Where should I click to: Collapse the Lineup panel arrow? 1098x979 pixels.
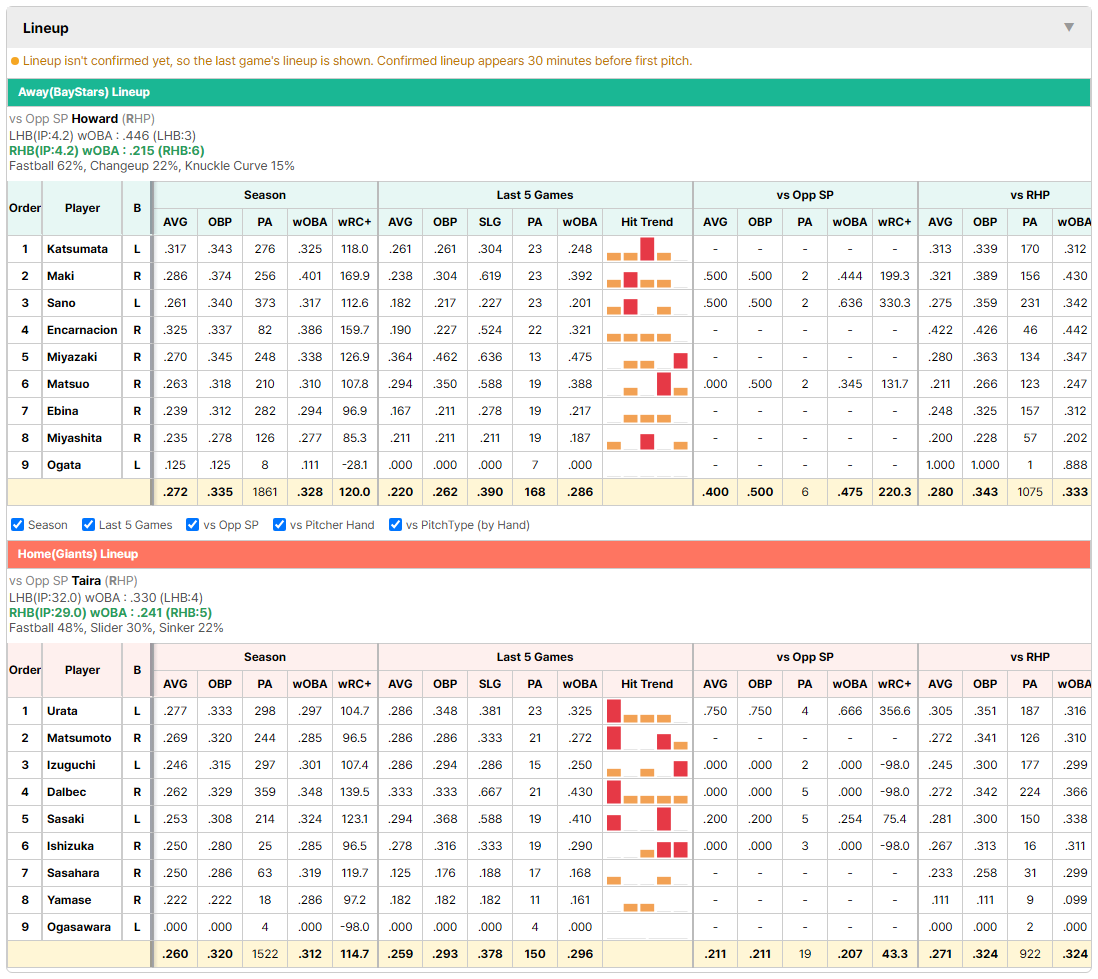point(1069,27)
